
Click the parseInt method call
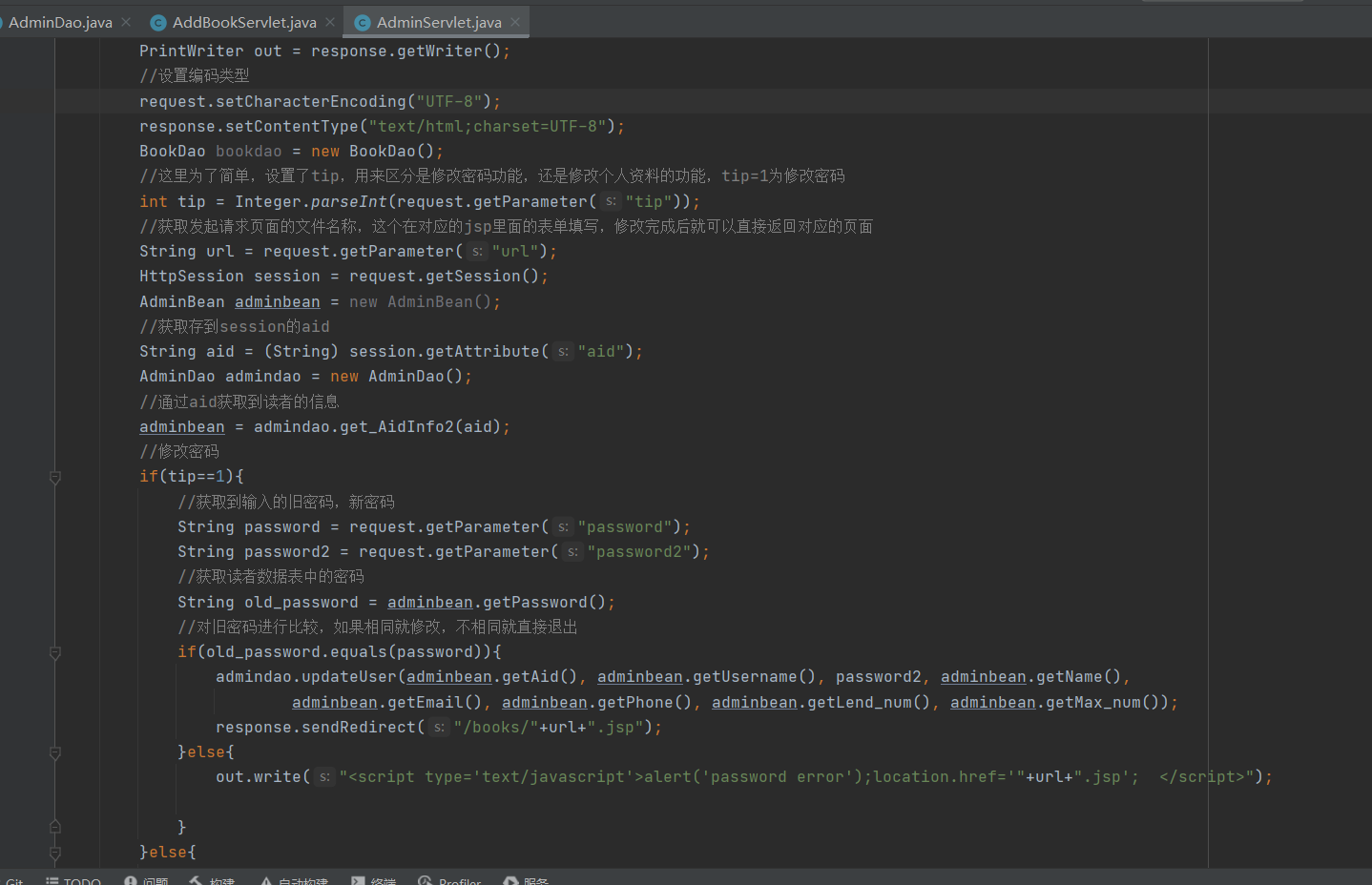[x=349, y=201]
